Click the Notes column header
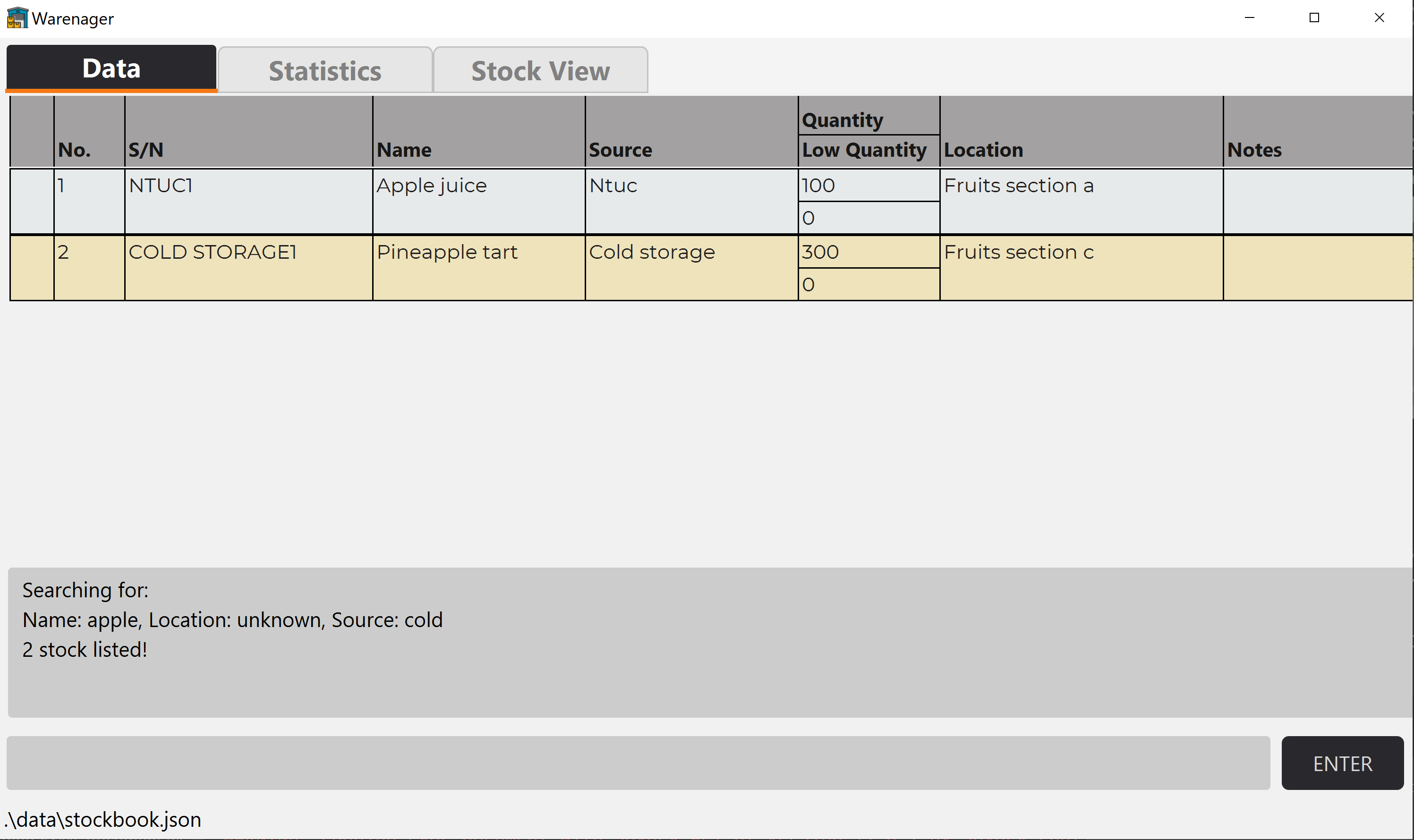The height and width of the screenshot is (840, 1414). [x=1319, y=132]
